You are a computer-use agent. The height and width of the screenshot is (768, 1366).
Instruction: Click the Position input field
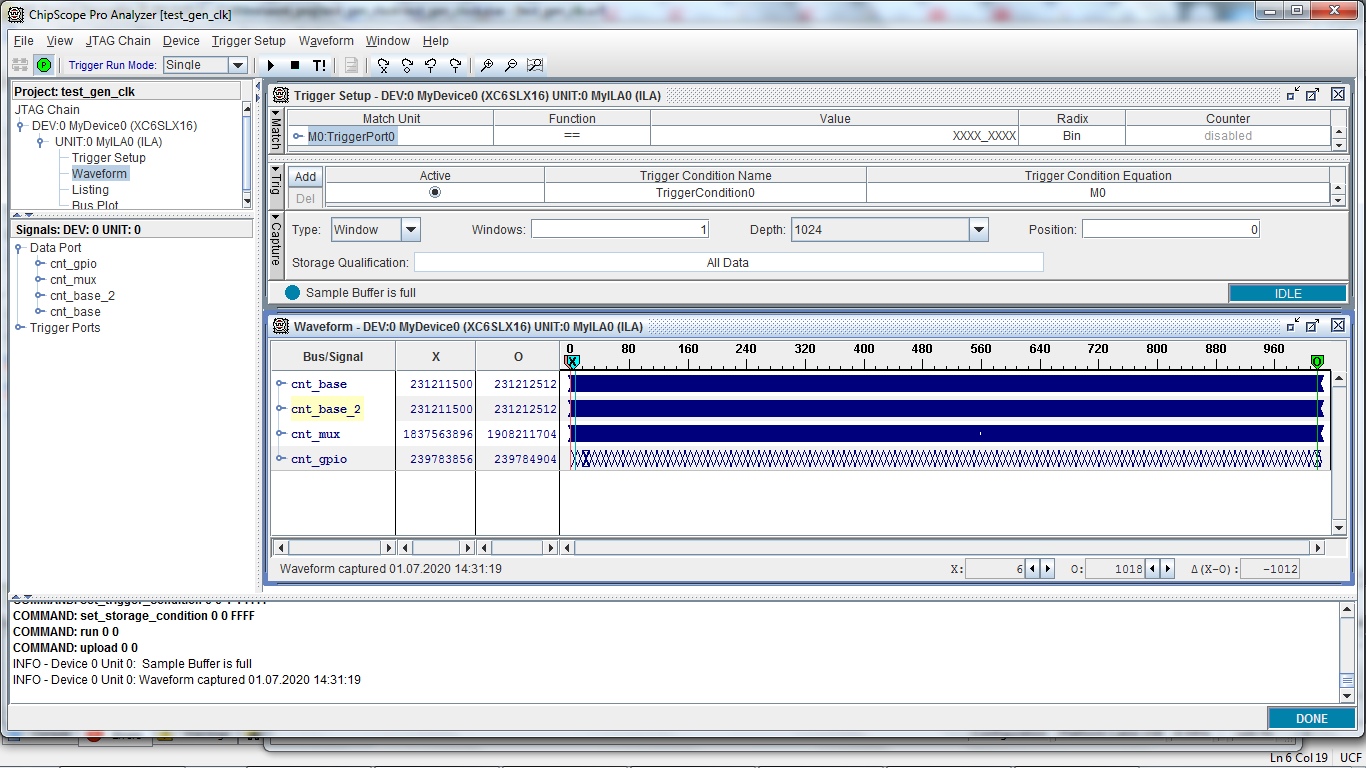[x=1171, y=230]
